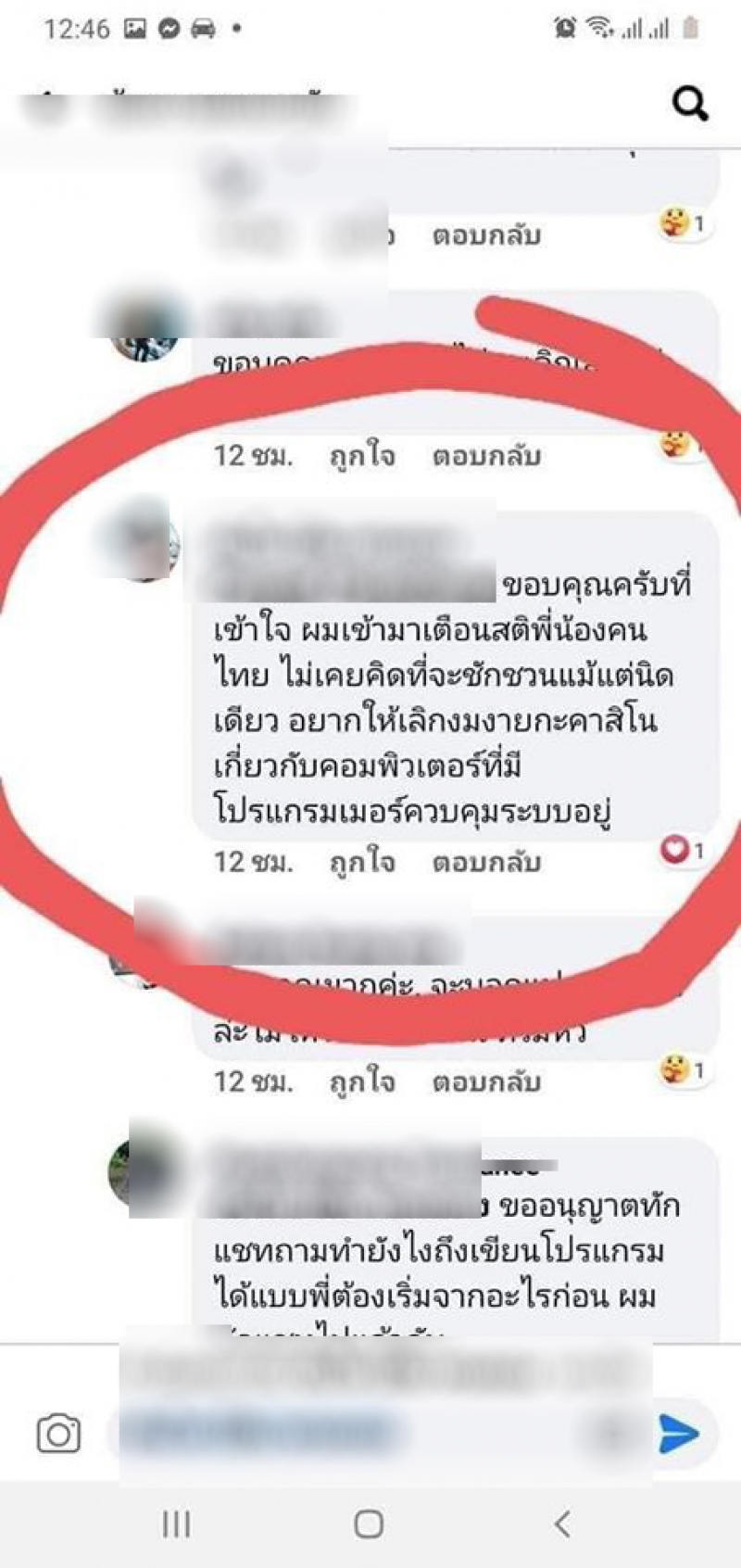Image resolution: width=741 pixels, height=1568 pixels.
Task: Open Android recent apps button
Action: click(177, 1524)
